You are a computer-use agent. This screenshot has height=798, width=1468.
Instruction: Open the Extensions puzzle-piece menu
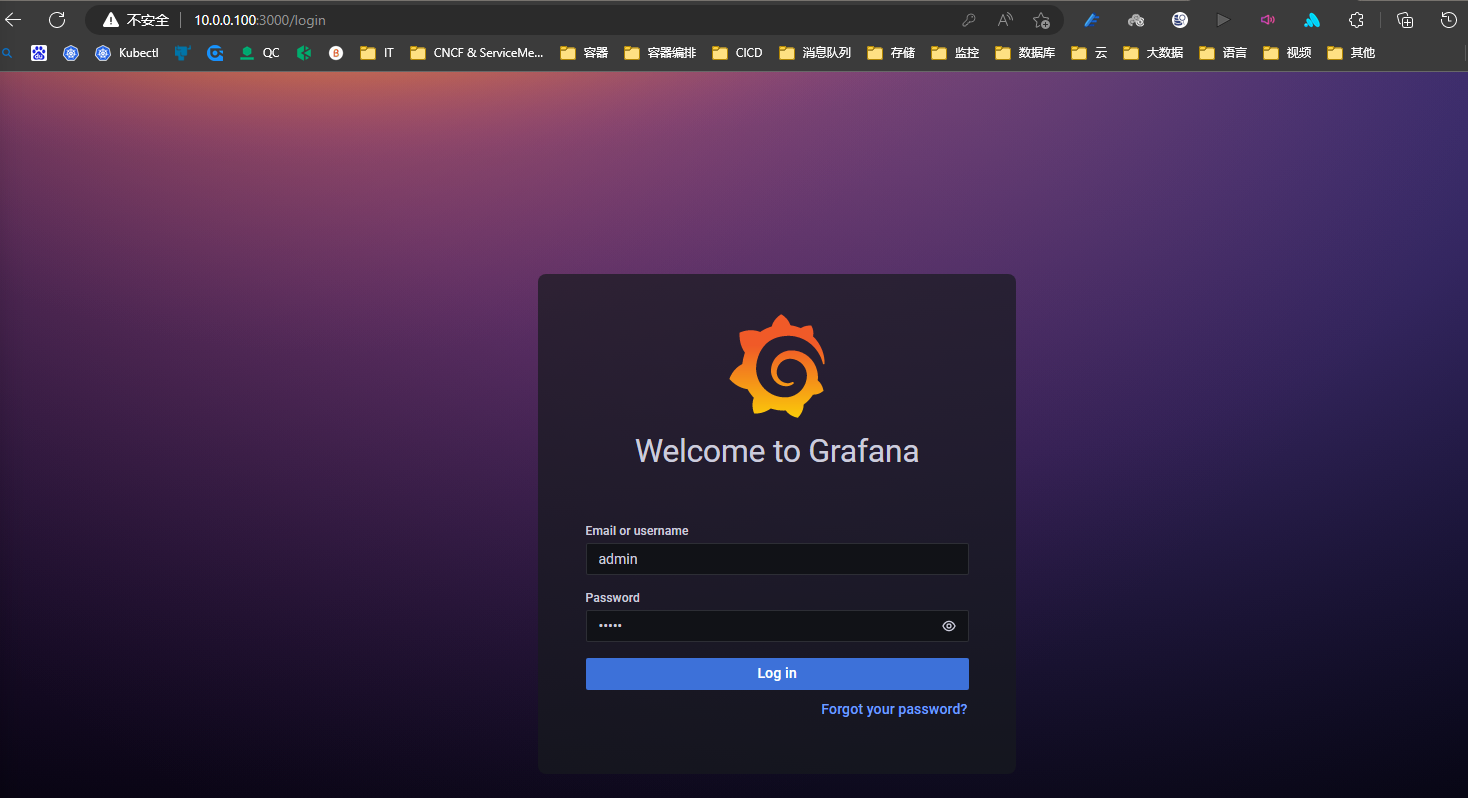pos(1356,20)
